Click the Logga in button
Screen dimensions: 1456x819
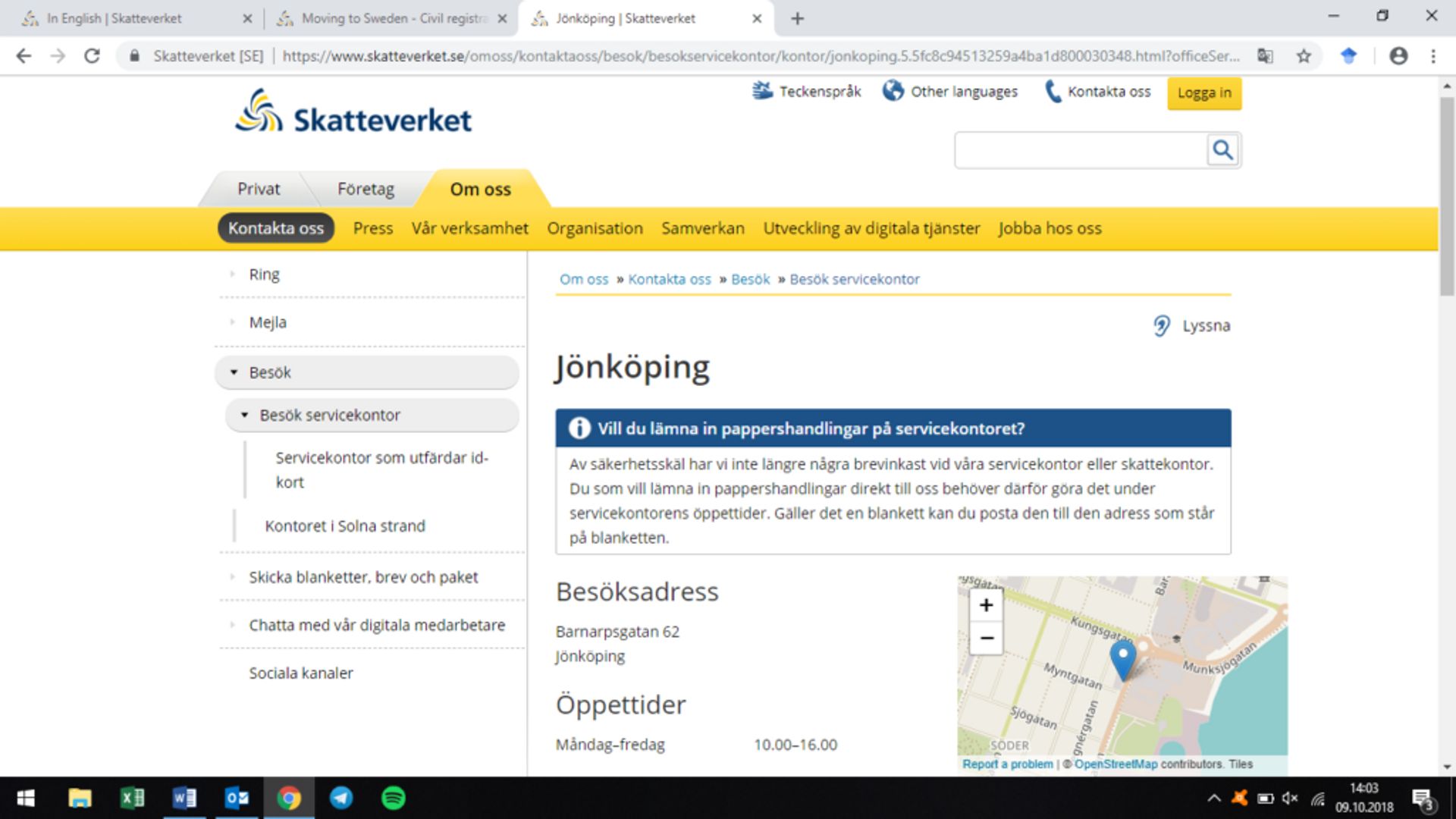1204,93
